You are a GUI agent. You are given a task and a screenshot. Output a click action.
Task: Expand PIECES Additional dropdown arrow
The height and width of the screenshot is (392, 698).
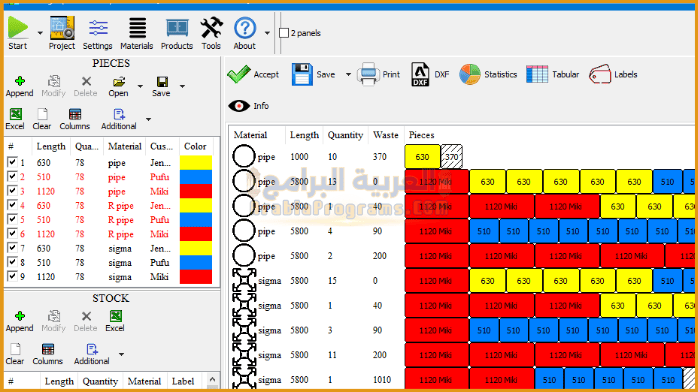pos(148,119)
